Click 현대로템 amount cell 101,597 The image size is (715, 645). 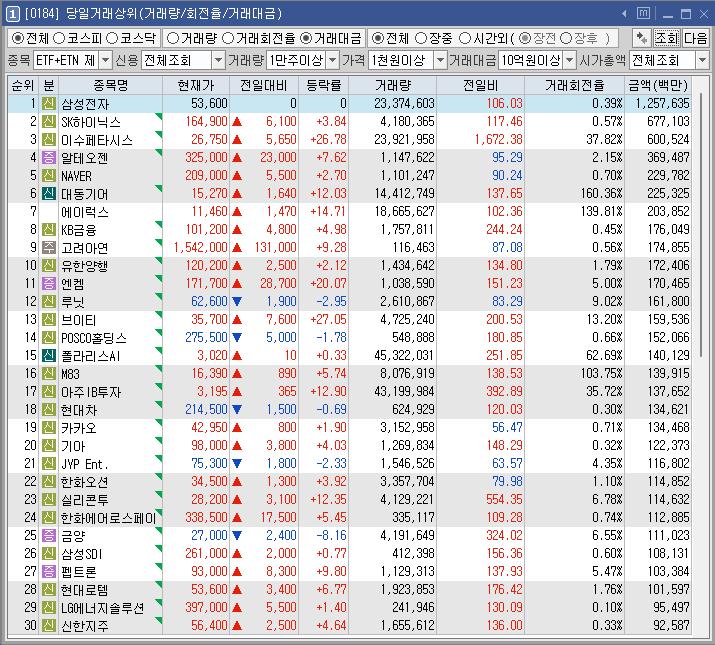click(x=668, y=589)
